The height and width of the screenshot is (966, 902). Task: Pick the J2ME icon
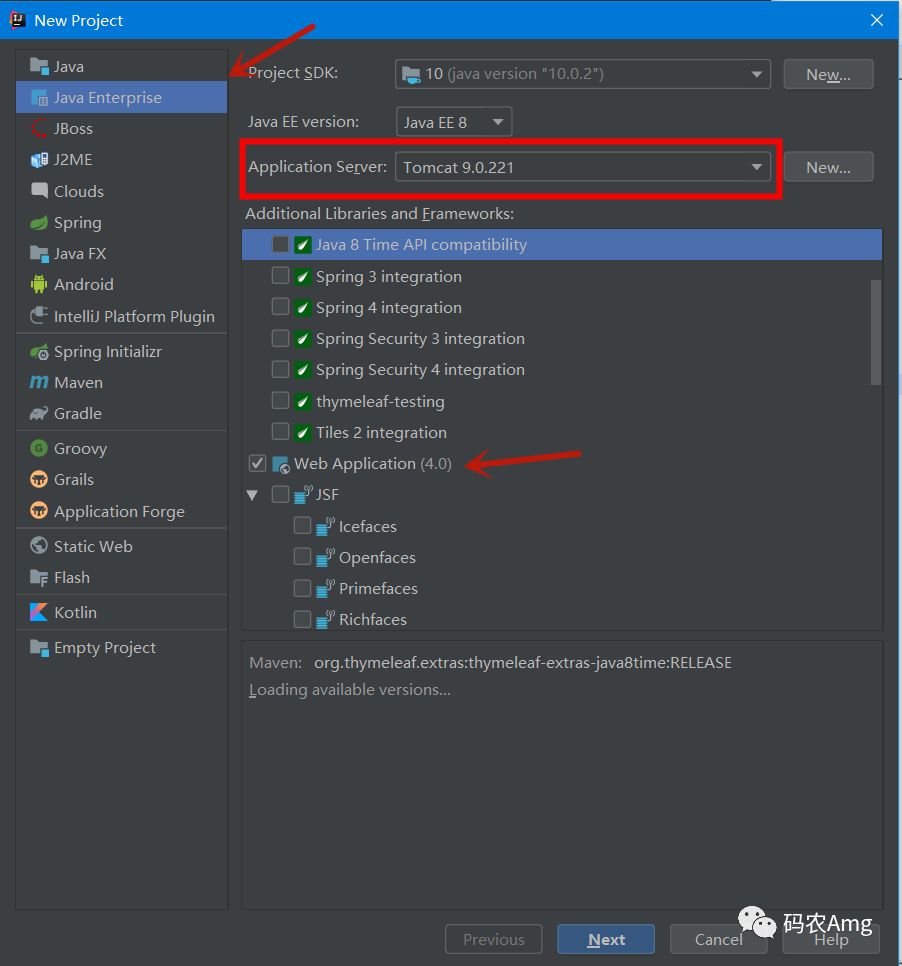39,160
